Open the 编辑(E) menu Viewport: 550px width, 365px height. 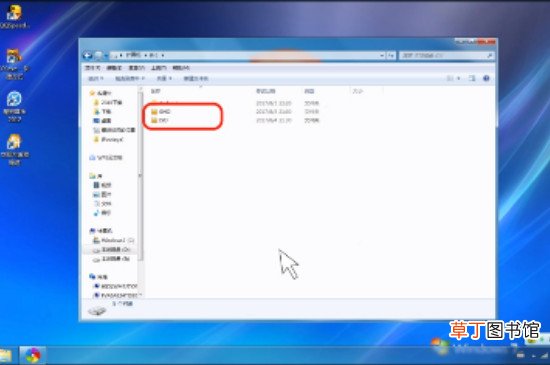[x=114, y=68]
